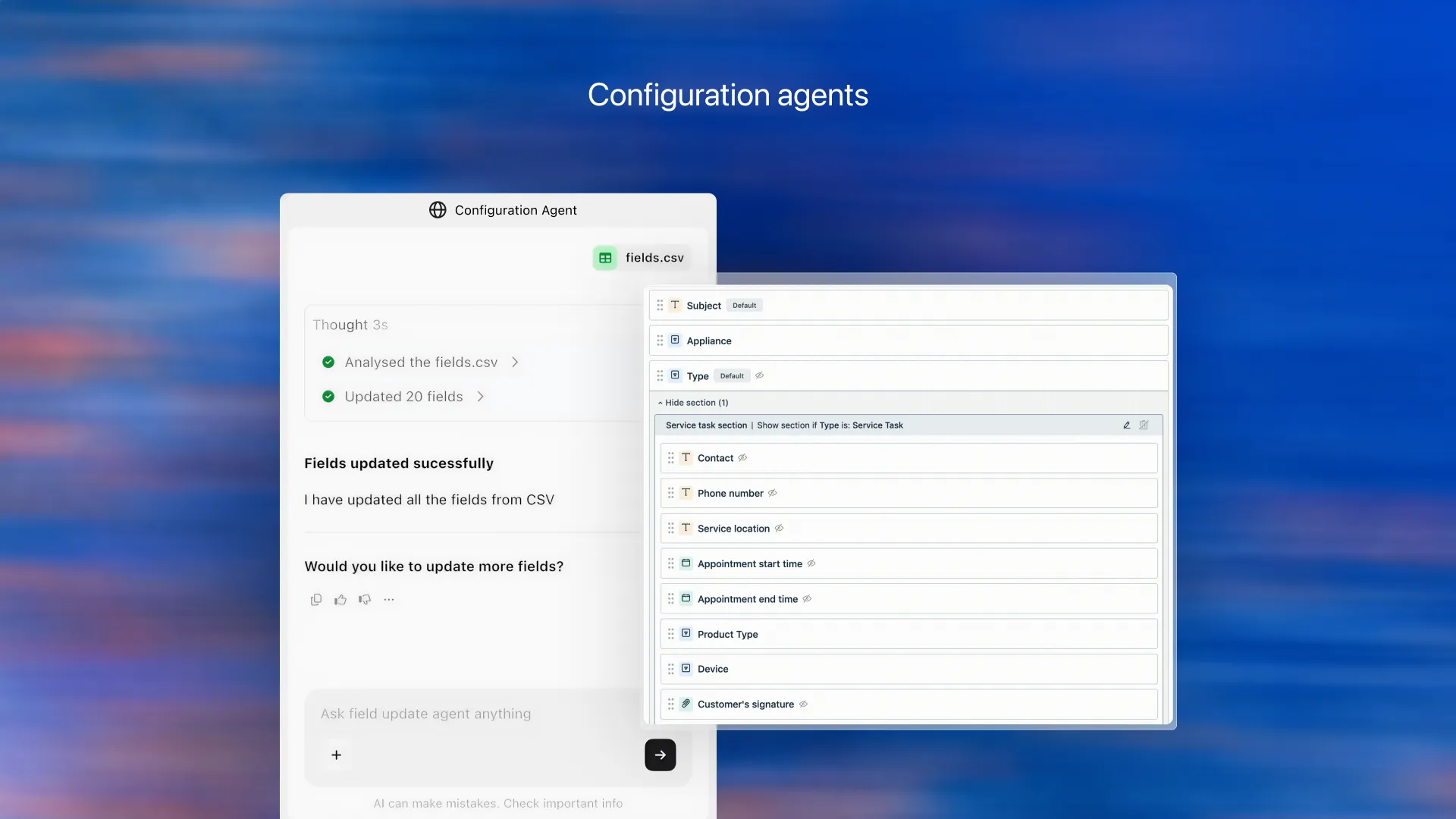Click the send arrow button

coord(660,755)
